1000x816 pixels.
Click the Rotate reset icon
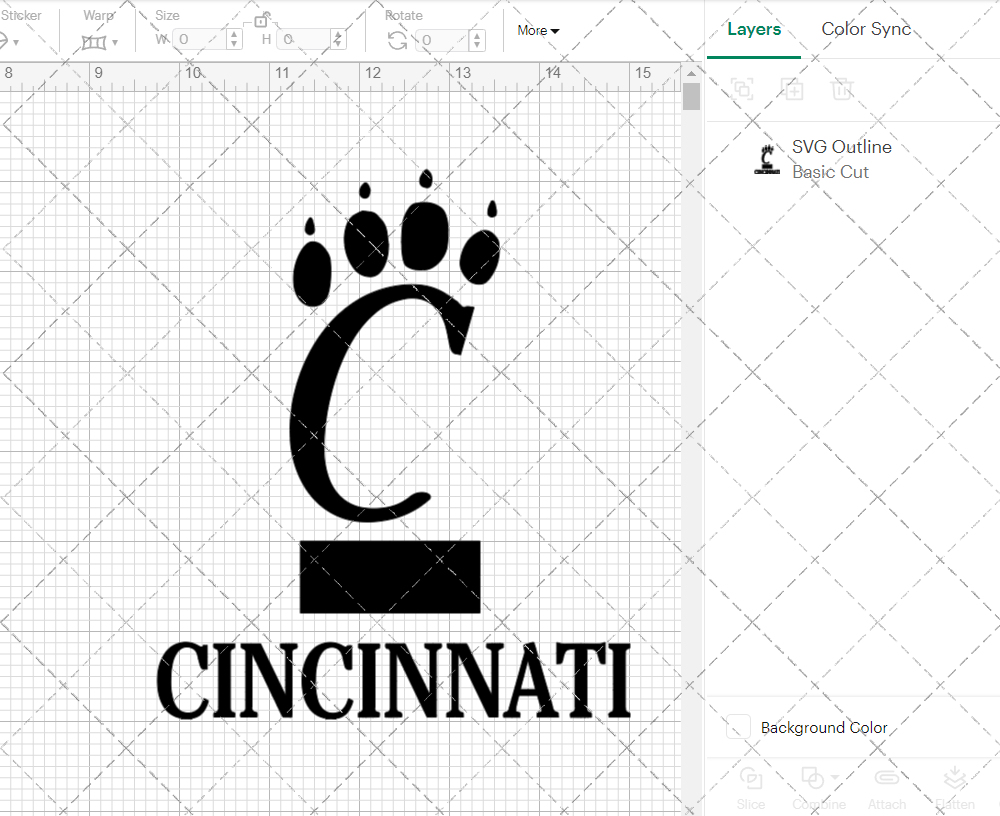[397, 40]
